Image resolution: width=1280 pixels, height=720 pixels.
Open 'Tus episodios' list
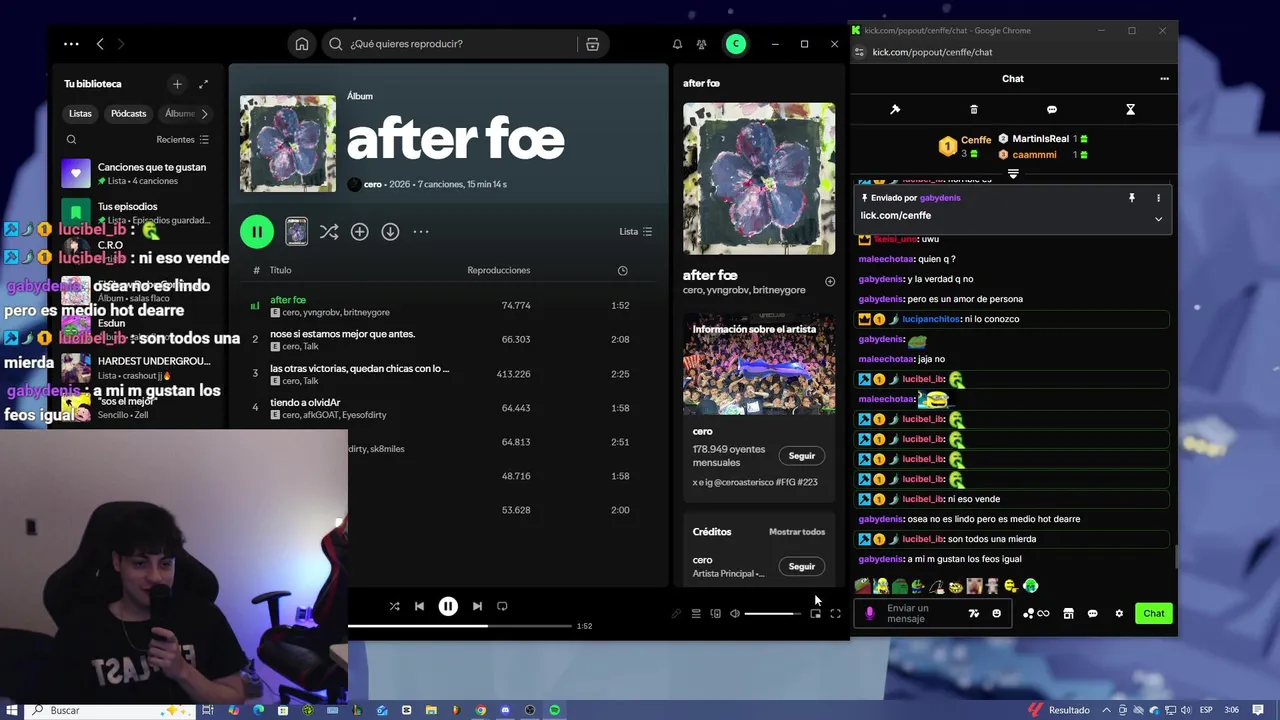click(x=140, y=212)
